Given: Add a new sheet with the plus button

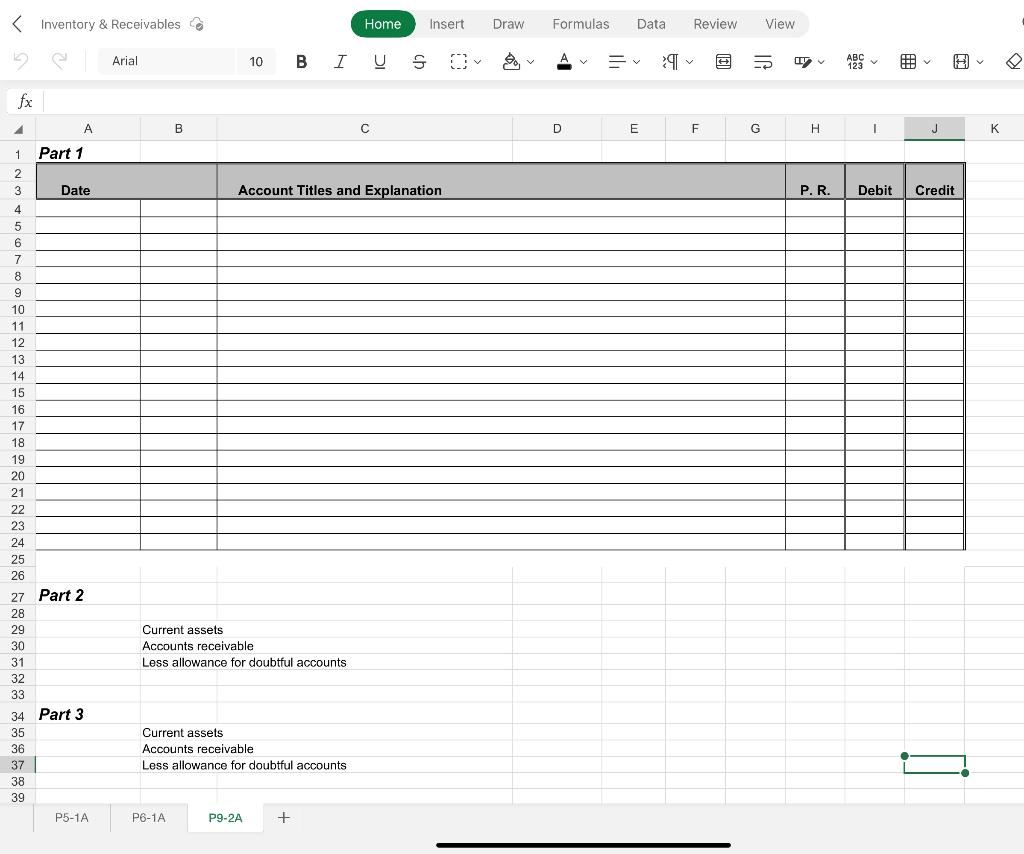Looking at the screenshot, I should tap(283, 817).
